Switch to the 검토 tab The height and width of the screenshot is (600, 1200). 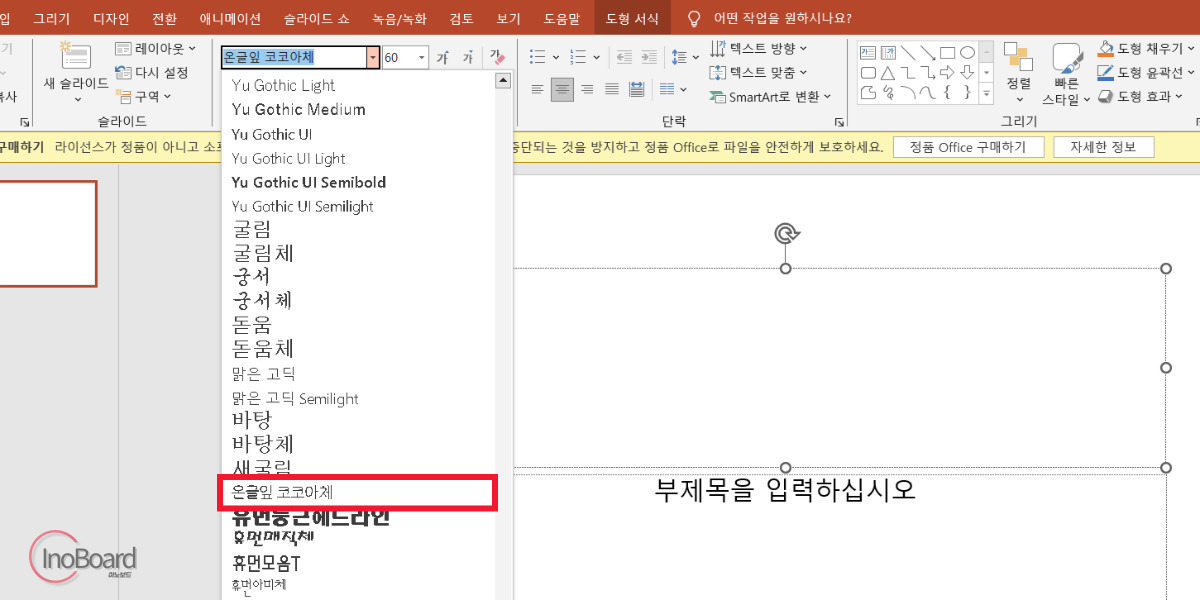(x=462, y=18)
